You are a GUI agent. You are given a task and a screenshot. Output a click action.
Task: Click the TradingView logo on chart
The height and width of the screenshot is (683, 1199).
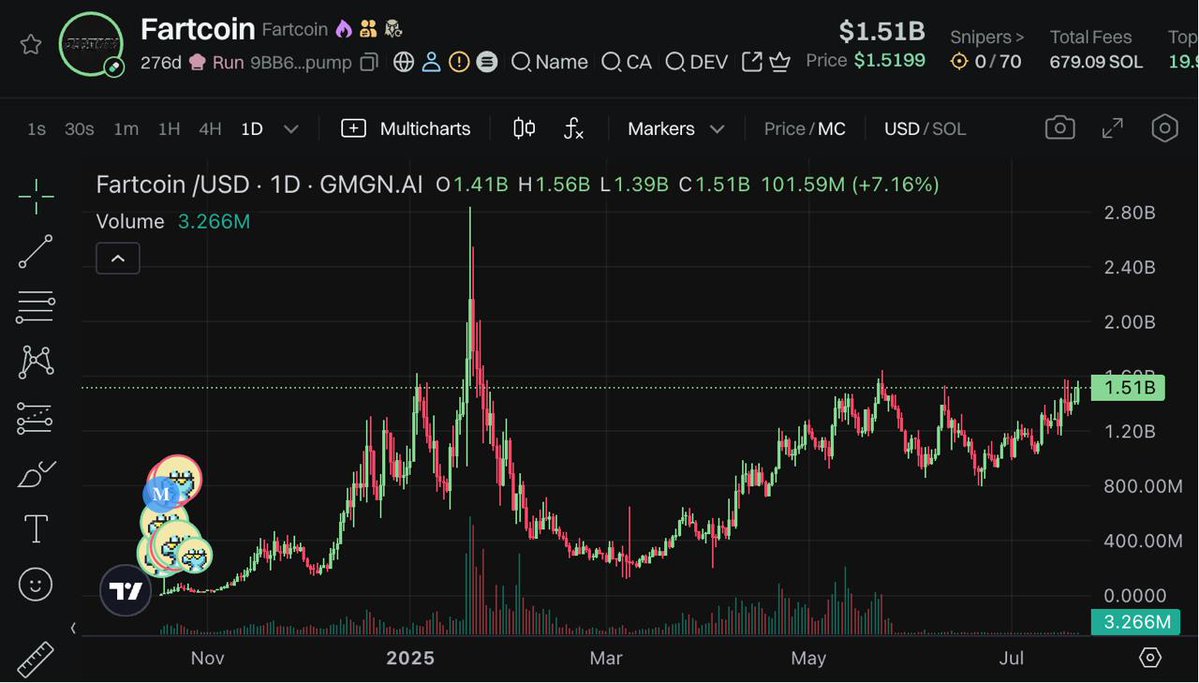[x=125, y=590]
